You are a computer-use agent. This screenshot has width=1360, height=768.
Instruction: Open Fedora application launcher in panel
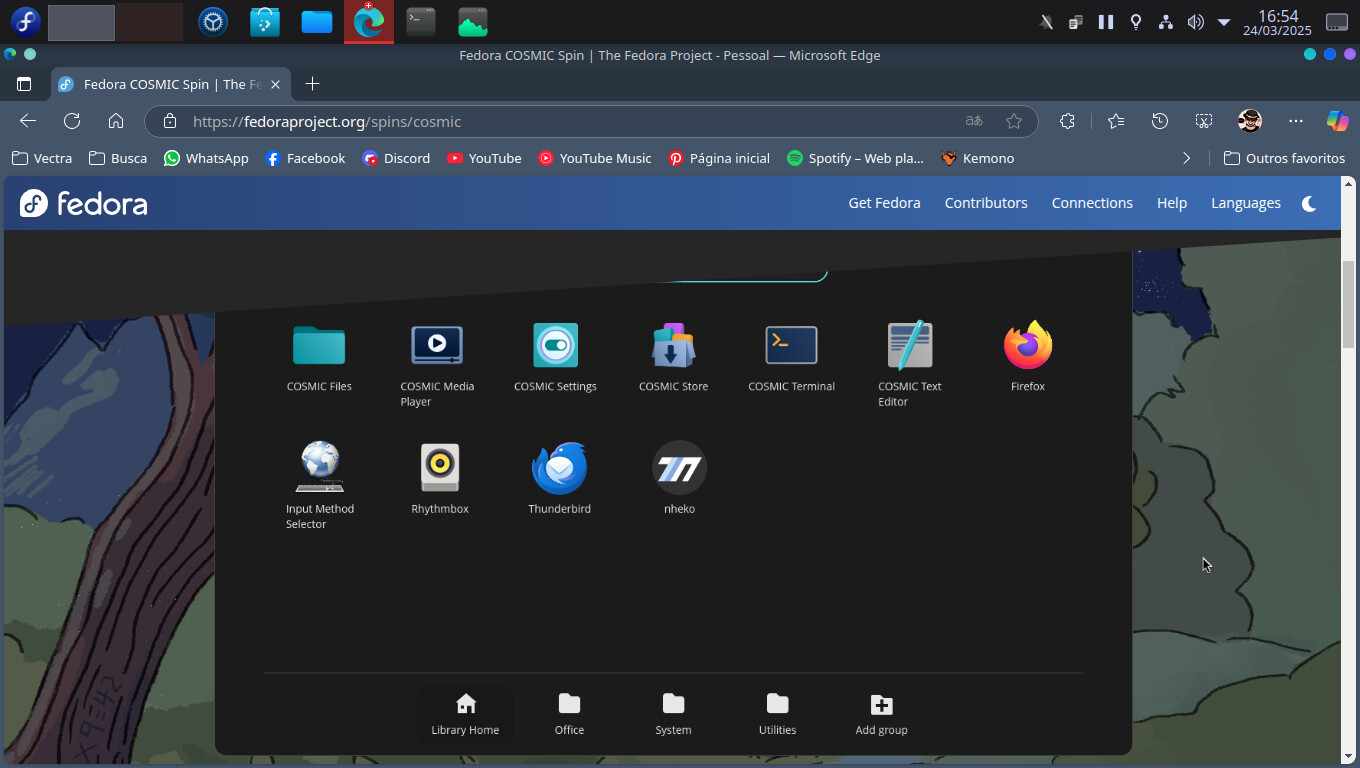coord(25,21)
